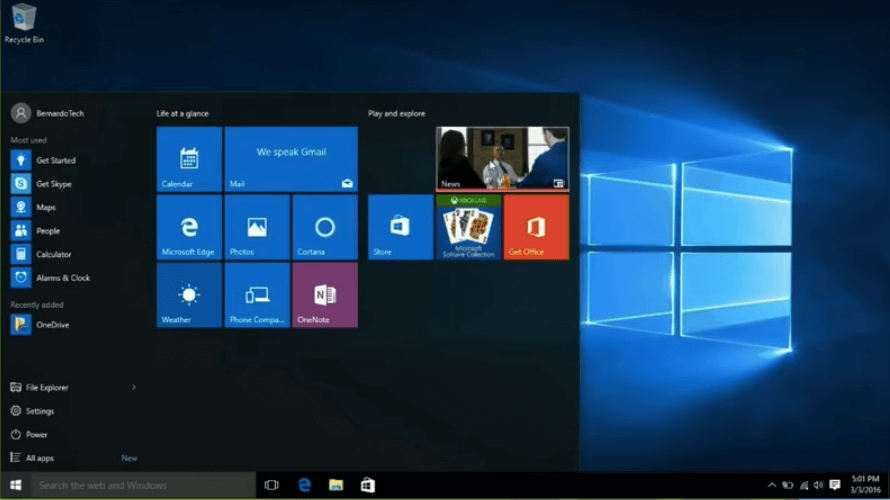Open Microsoft Solitaire Collection tile
The height and width of the screenshot is (500, 890).
point(468,227)
